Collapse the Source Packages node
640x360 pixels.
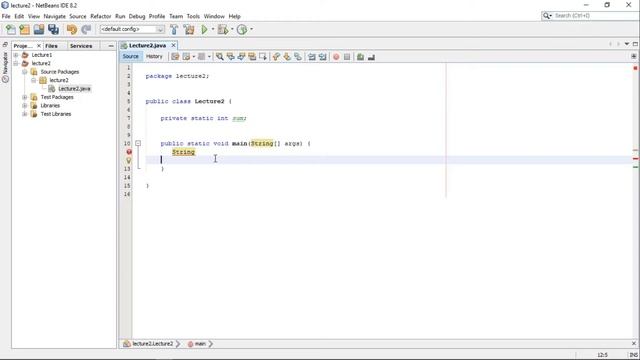(25, 72)
